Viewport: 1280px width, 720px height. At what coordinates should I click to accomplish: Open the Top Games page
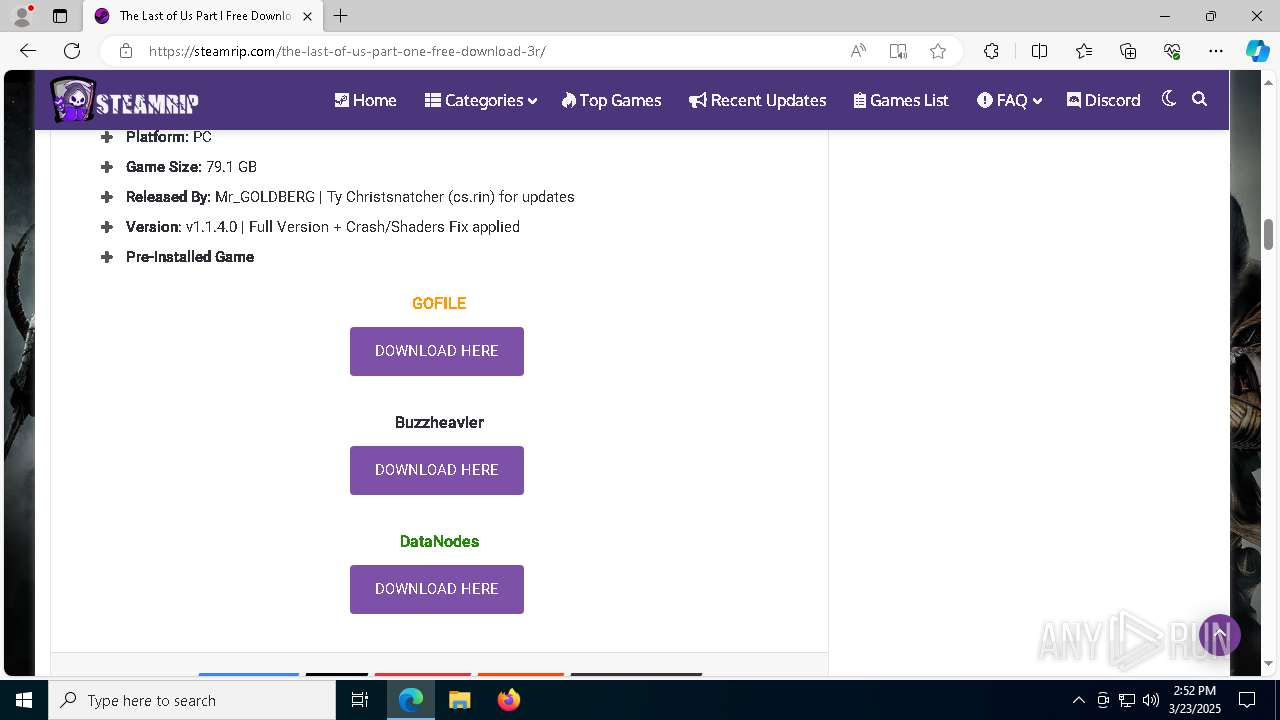611,100
